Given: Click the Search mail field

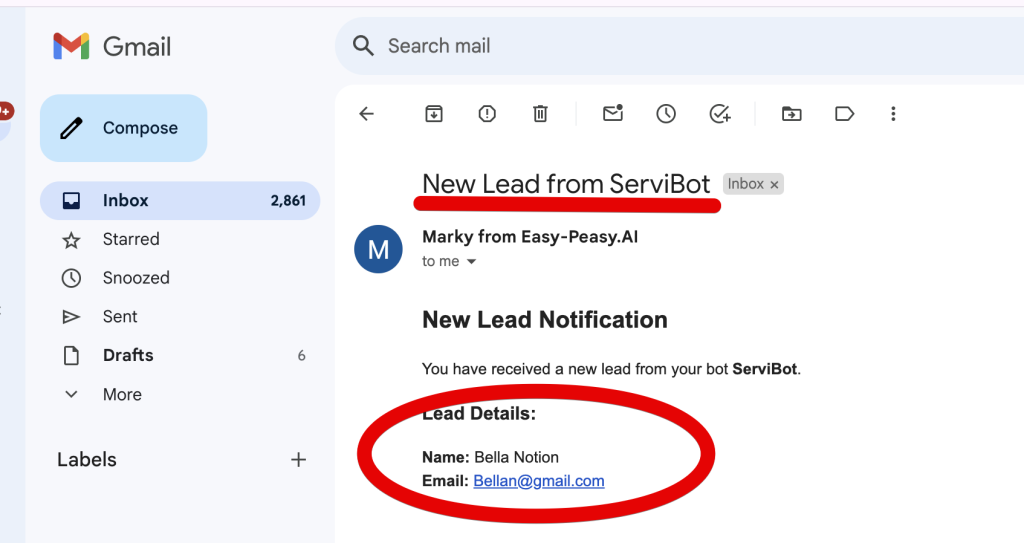Looking at the screenshot, I should 600,46.
